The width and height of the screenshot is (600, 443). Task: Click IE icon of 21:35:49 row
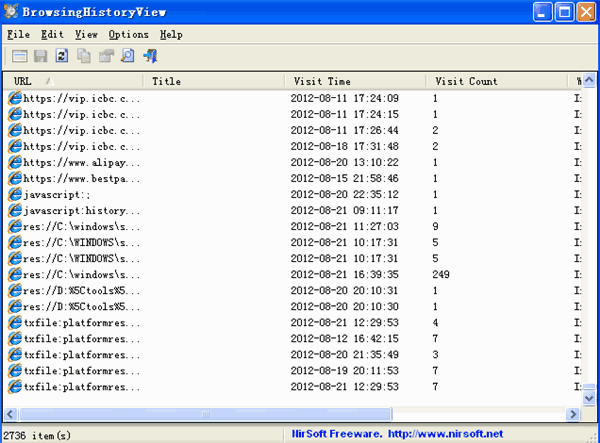pos(15,355)
